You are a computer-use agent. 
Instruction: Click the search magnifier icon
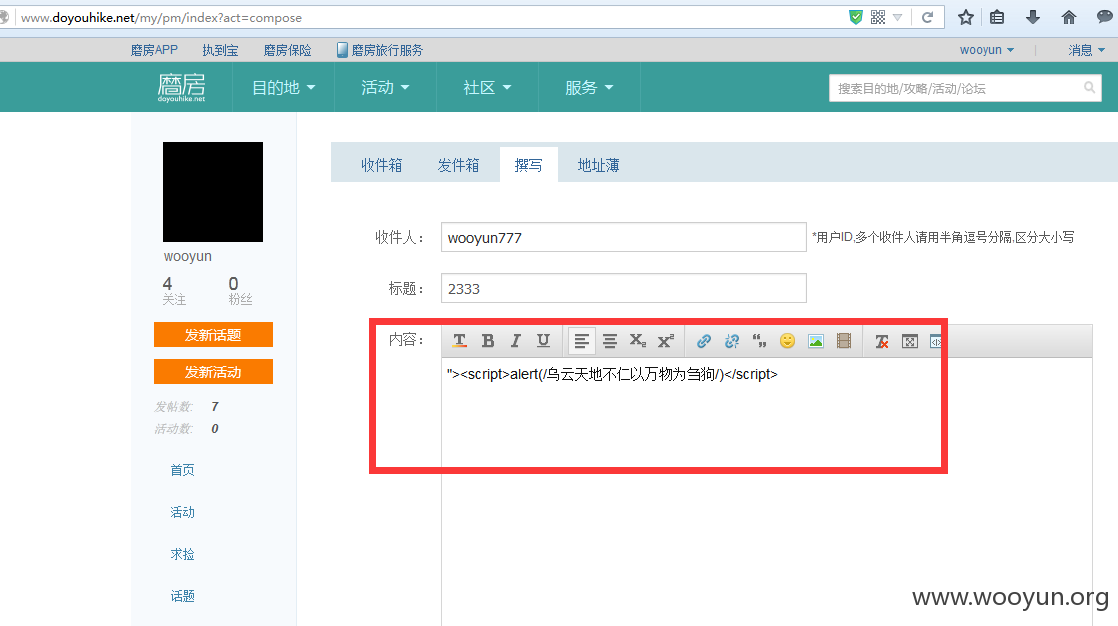point(1089,87)
